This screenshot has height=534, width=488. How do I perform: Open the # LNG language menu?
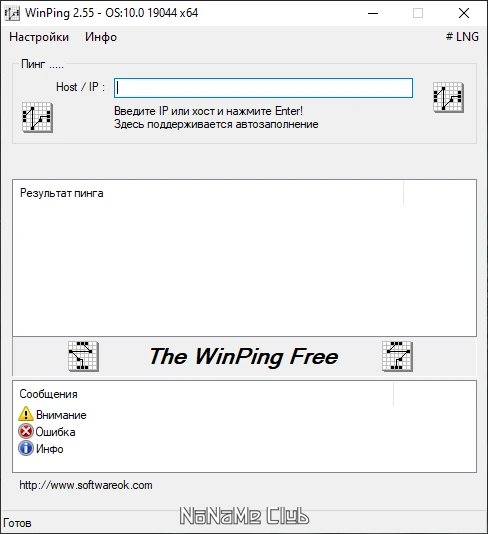(x=462, y=37)
